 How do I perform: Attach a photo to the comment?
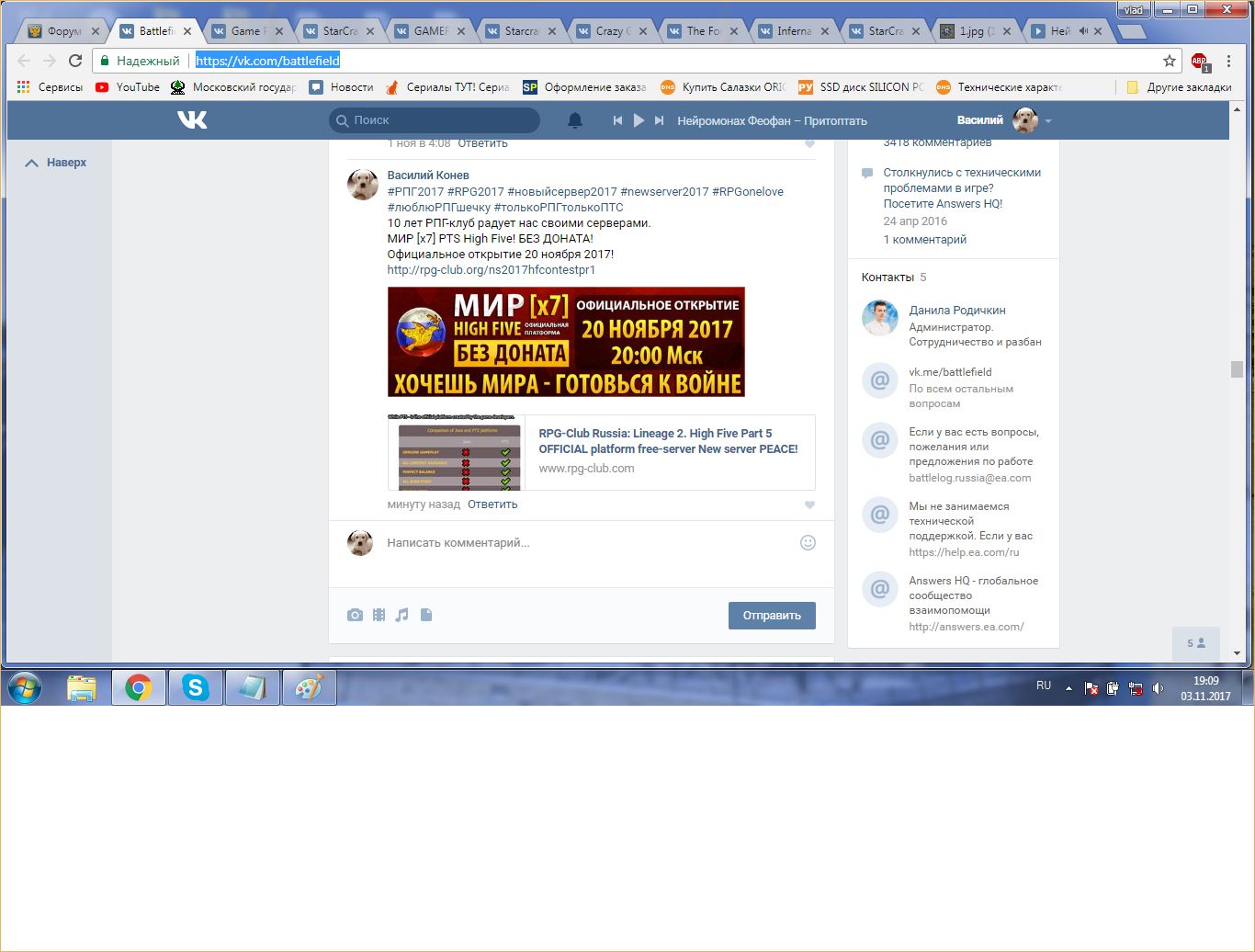pyautogui.click(x=355, y=615)
